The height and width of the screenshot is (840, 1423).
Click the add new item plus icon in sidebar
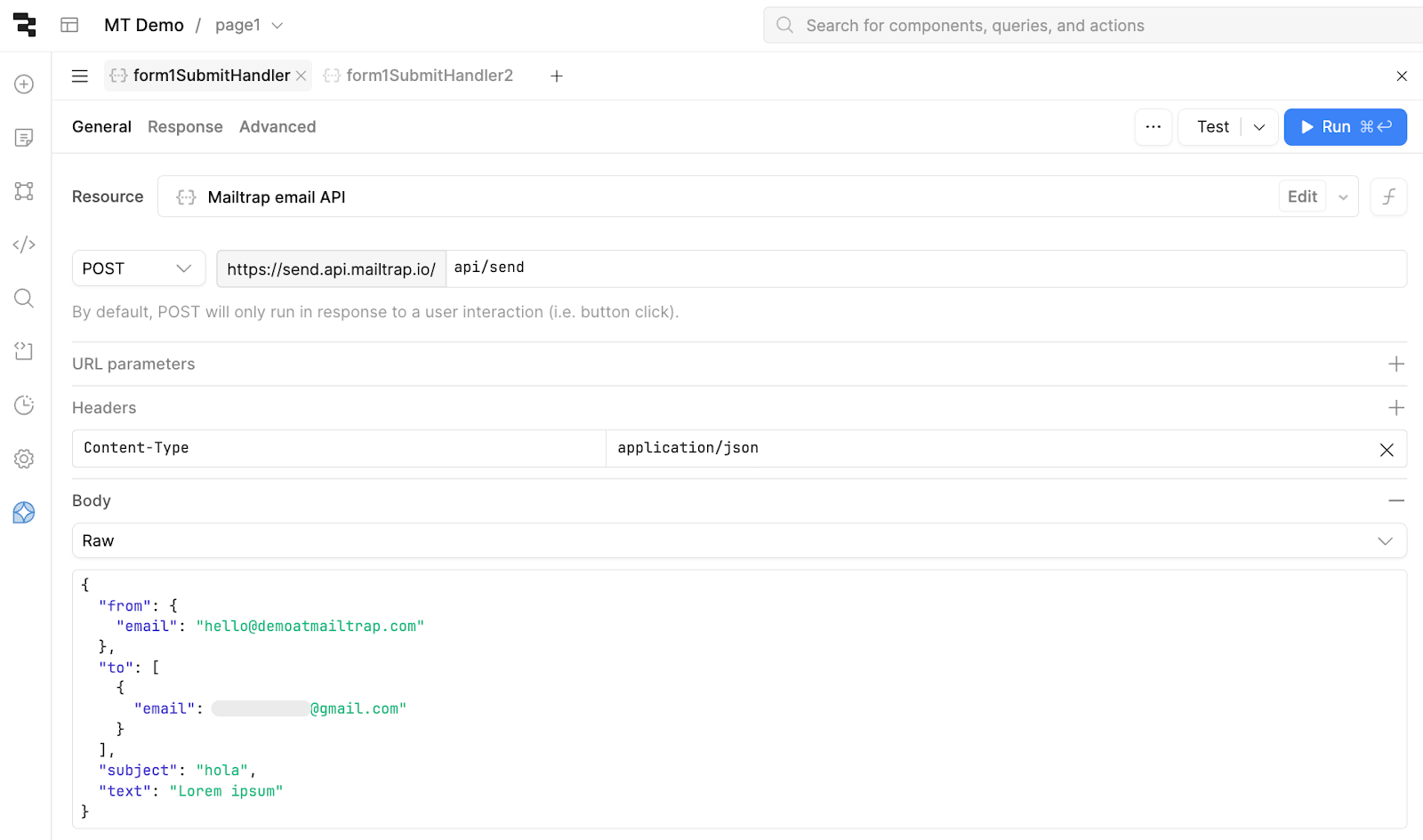(x=23, y=83)
